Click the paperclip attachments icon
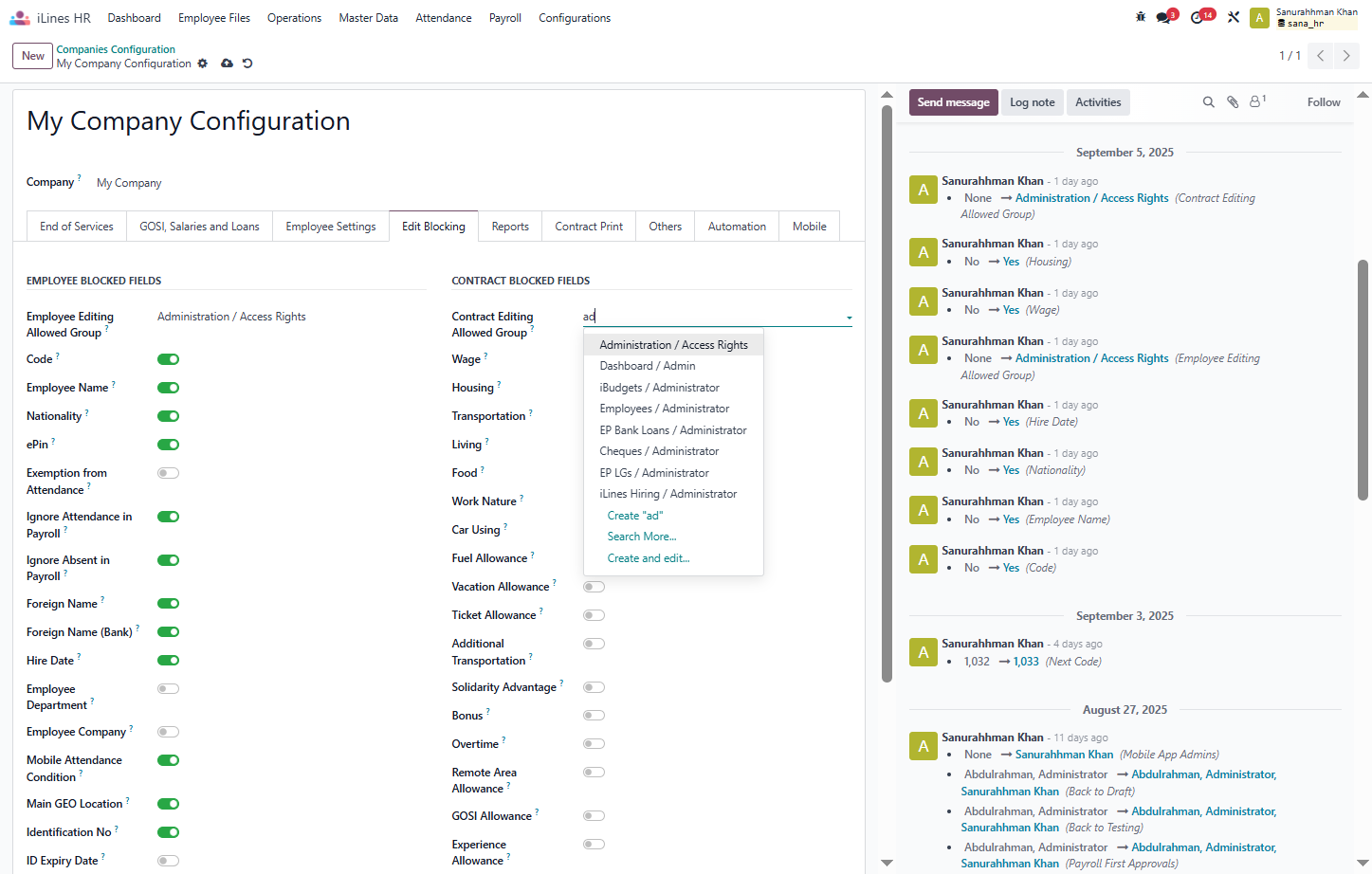The width and height of the screenshot is (1372, 874). 1233,102
